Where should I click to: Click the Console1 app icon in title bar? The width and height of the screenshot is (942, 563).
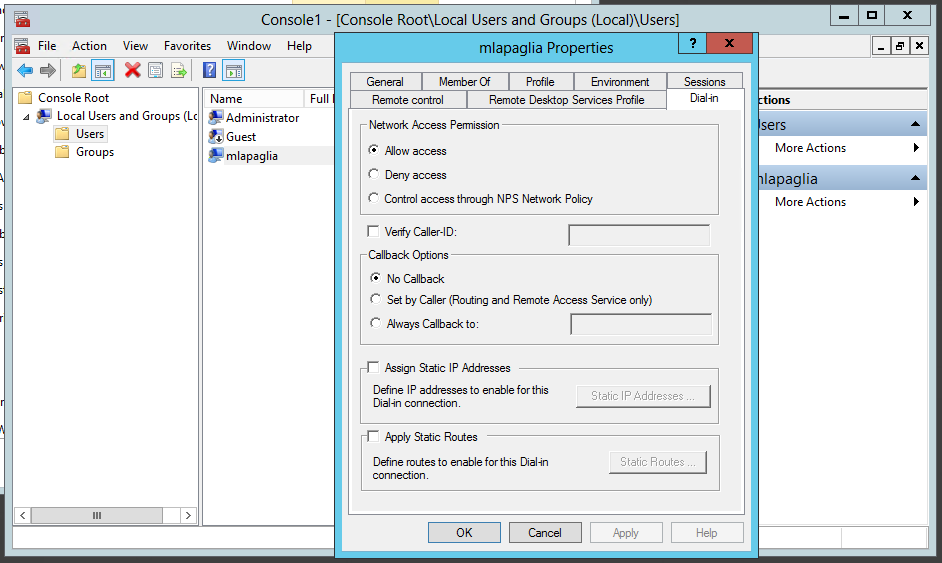pyautogui.click(x=22, y=19)
